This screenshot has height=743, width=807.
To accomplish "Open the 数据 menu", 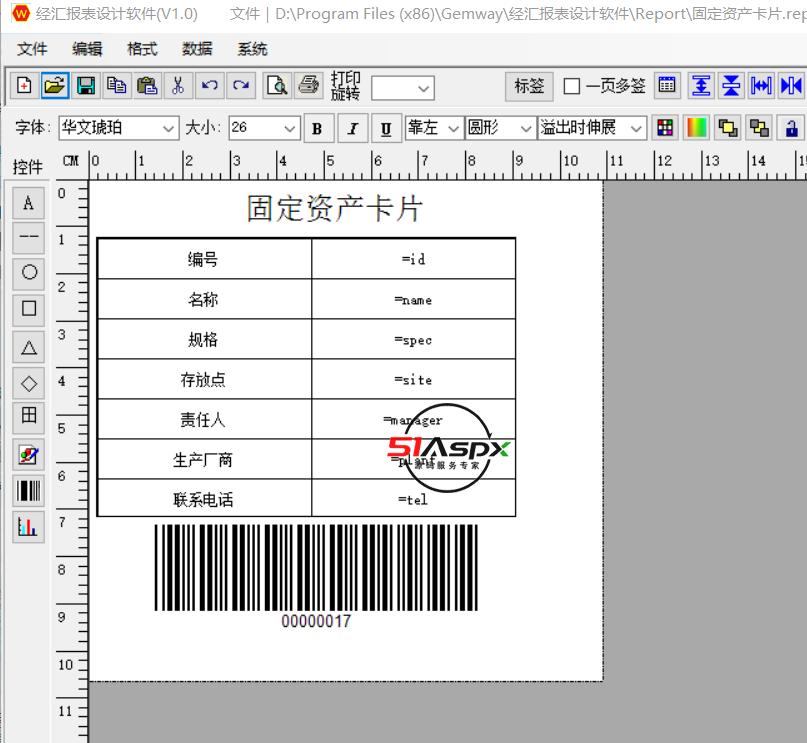I will point(197,49).
